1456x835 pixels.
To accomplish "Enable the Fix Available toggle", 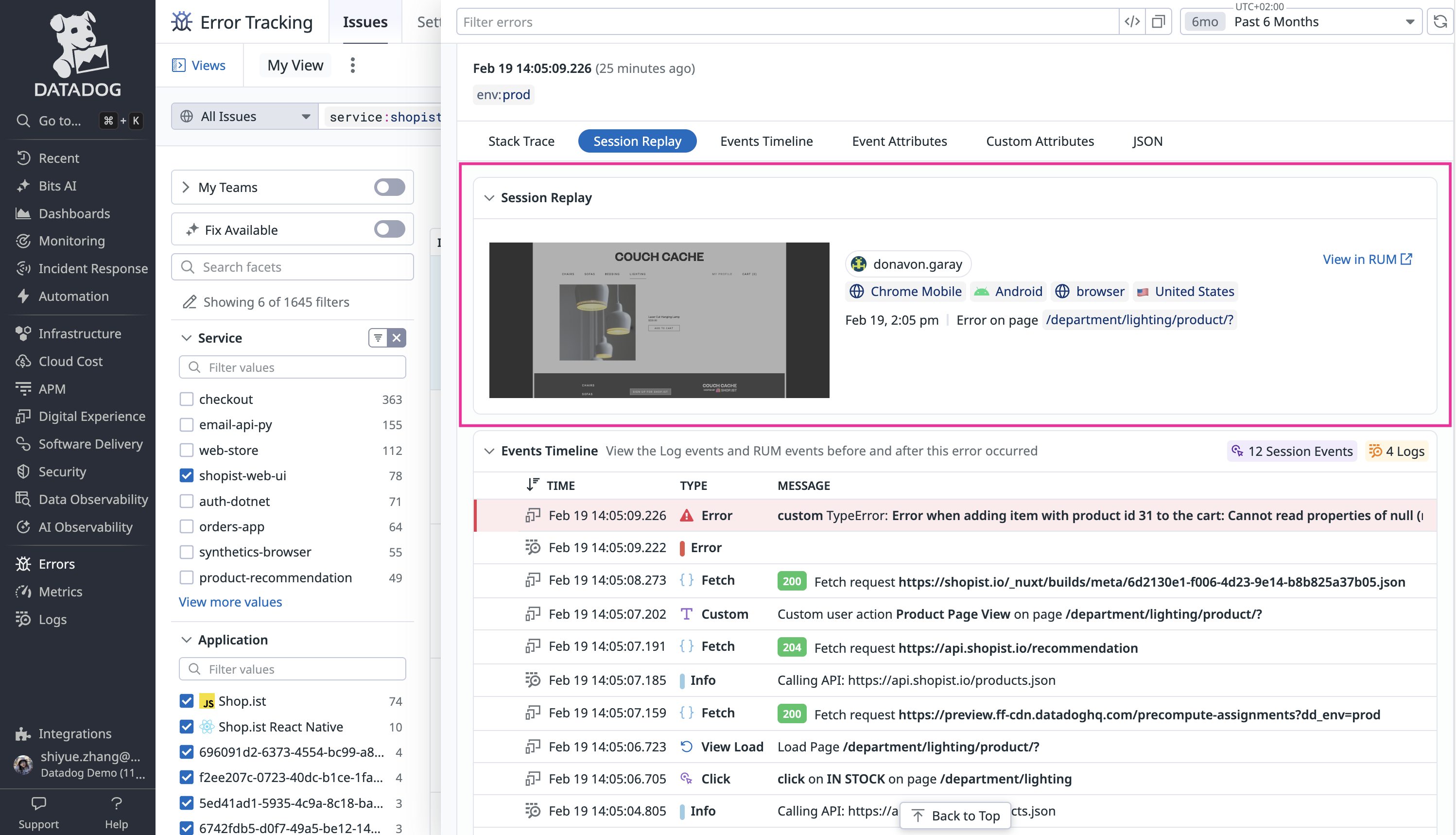I will pyautogui.click(x=389, y=229).
